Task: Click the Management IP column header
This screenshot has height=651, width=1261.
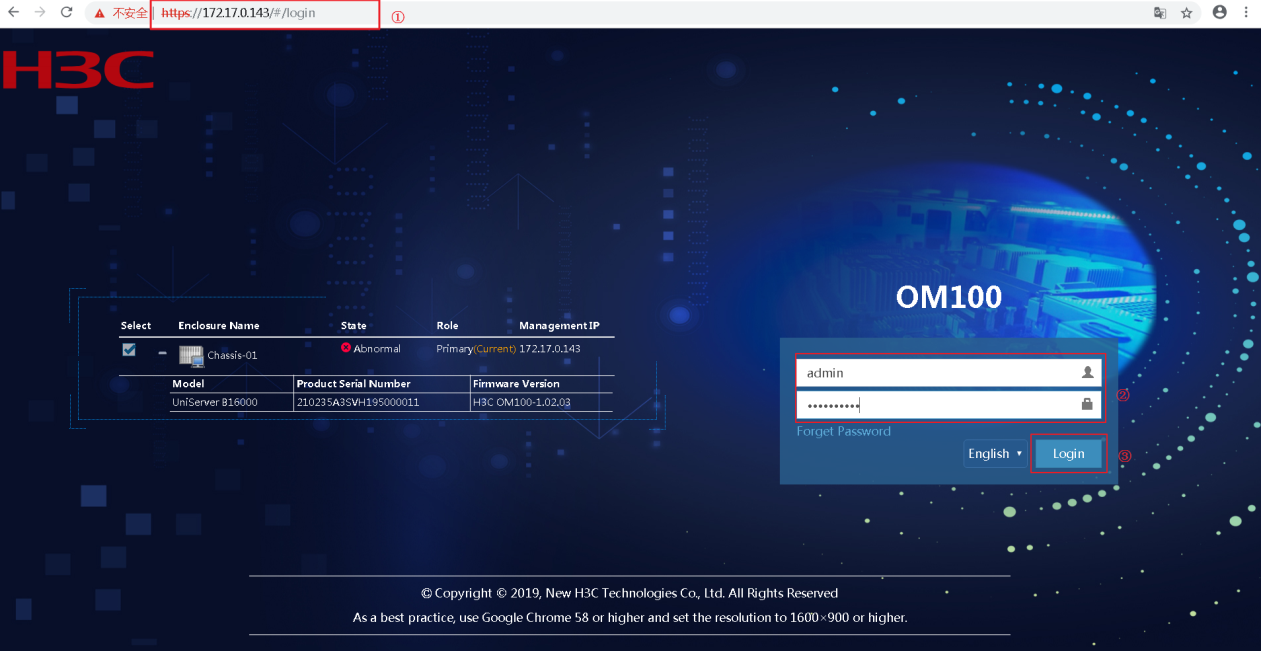Action: (x=559, y=325)
